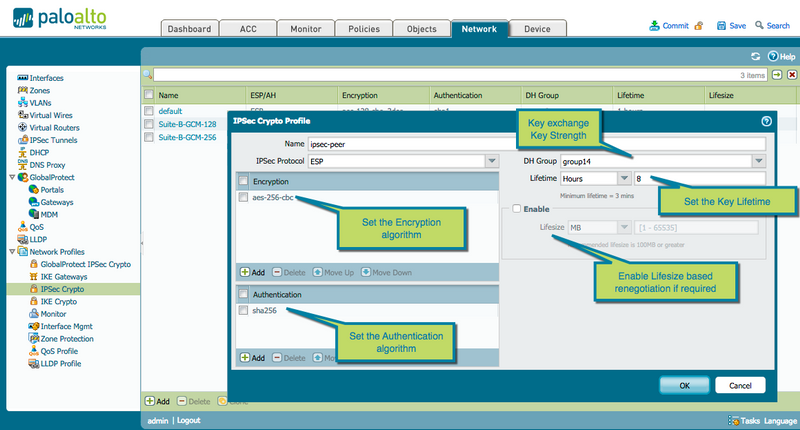The width and height of the screenshot is (800, 430).
Task: Switch to the Dashboard tab
Action: 189,29
